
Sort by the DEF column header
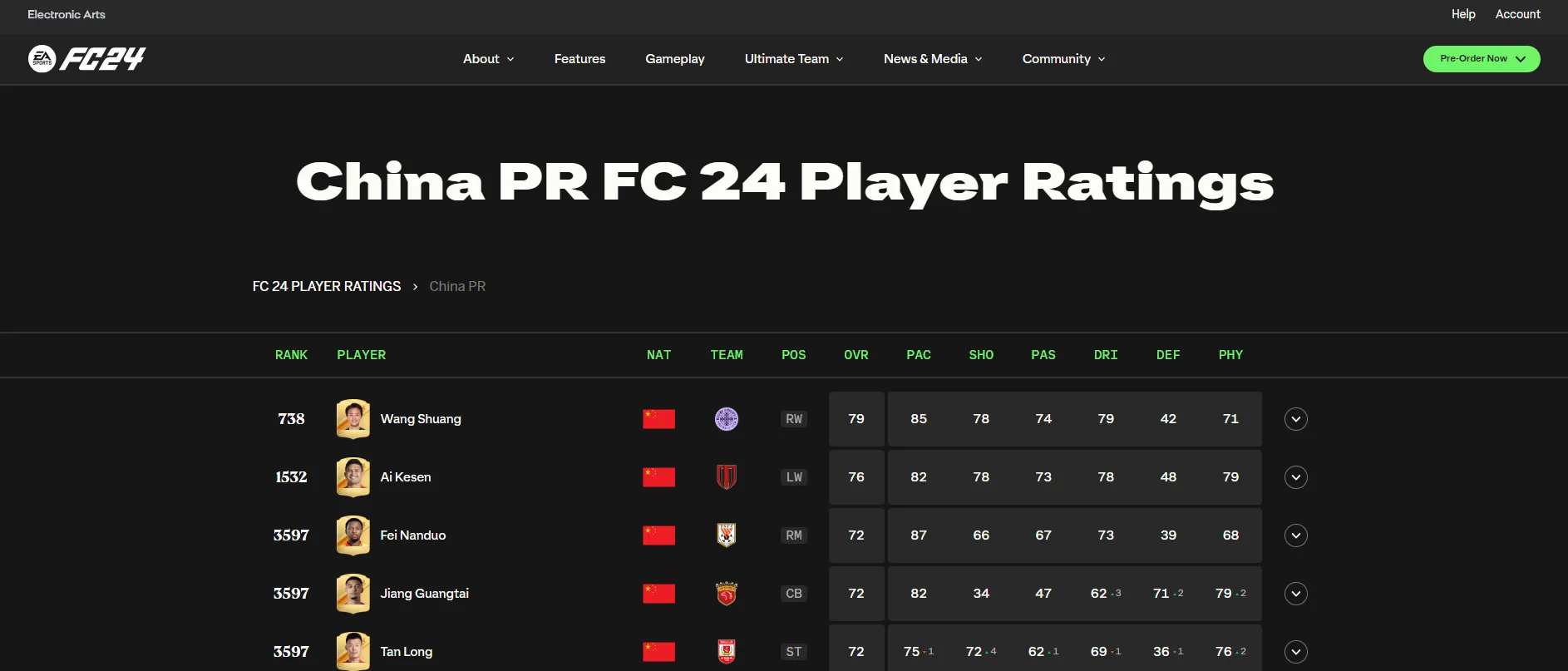(1168, 355)
